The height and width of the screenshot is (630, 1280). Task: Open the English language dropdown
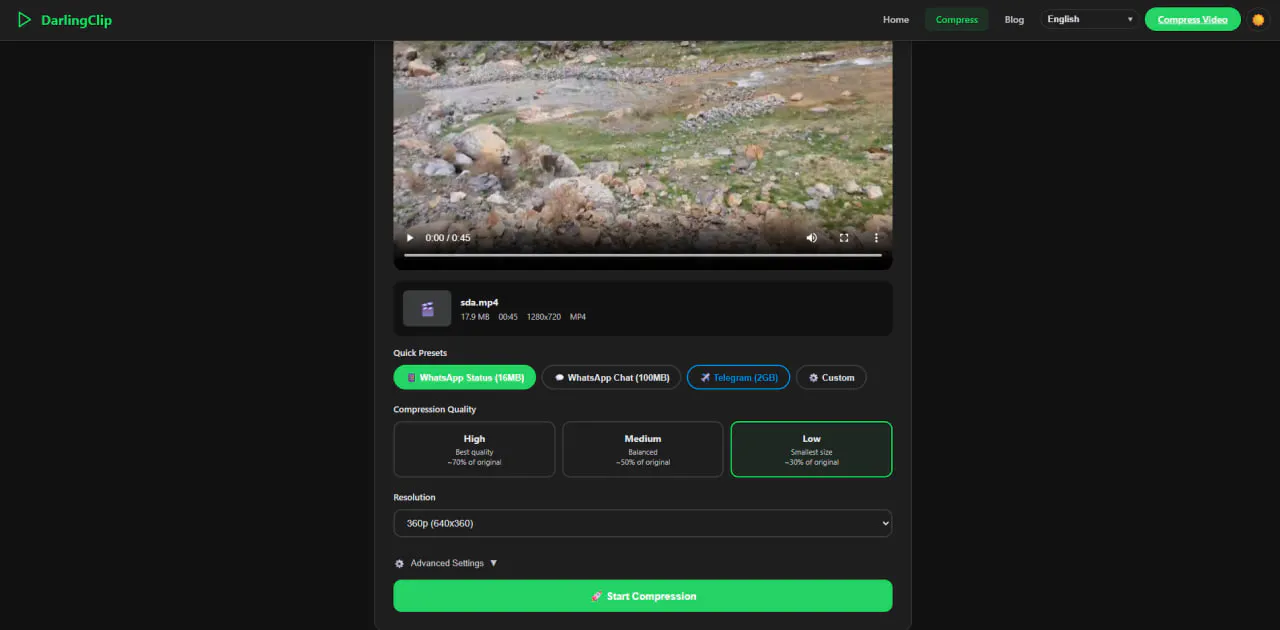[1089, 19]
